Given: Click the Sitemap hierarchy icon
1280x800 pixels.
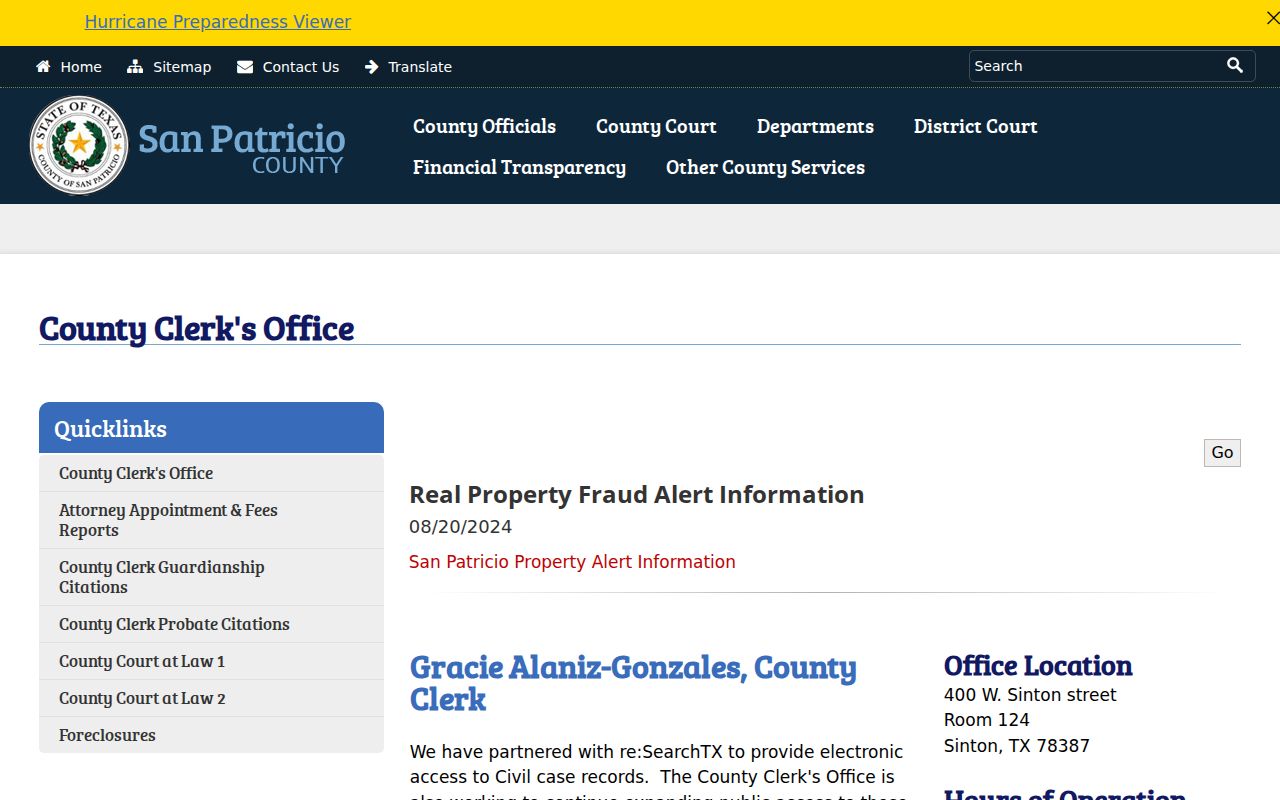Looking at the screenshot, I should (x=135, y=66).
